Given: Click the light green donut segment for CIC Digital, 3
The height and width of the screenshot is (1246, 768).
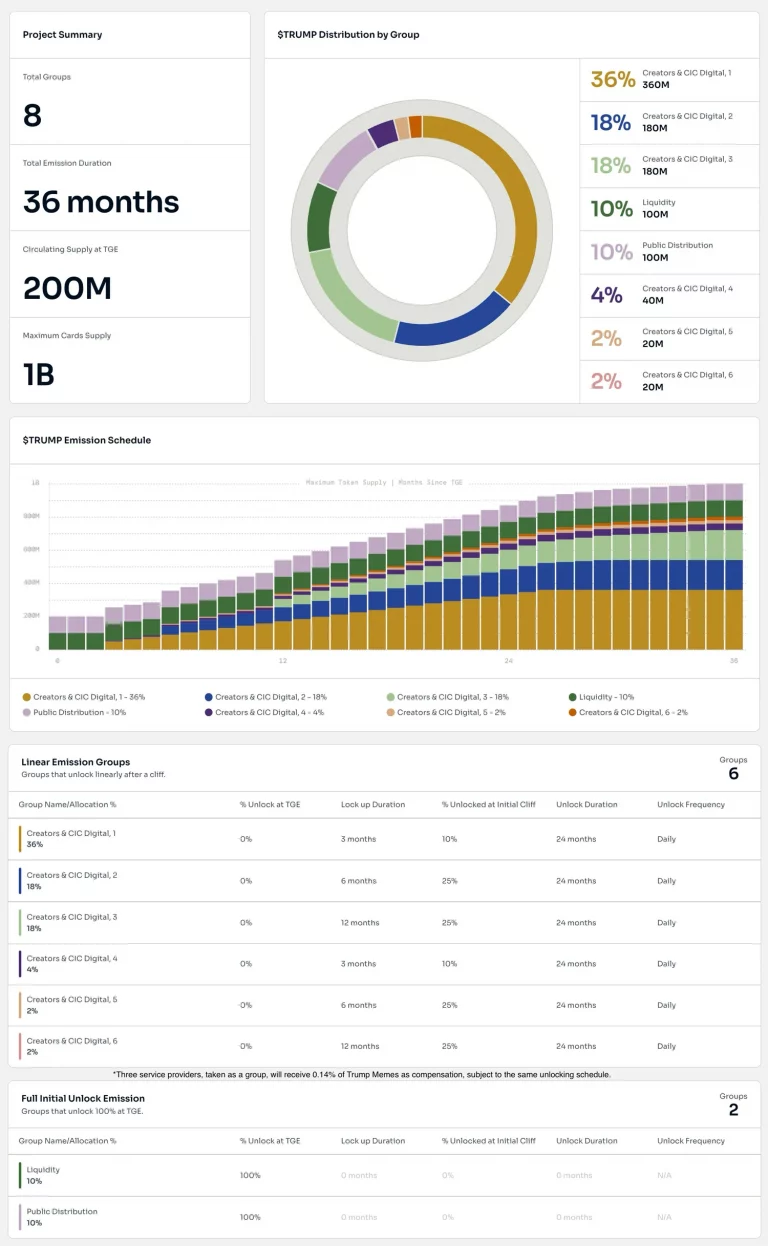Looking at the screenshot, I should [350, 300].
